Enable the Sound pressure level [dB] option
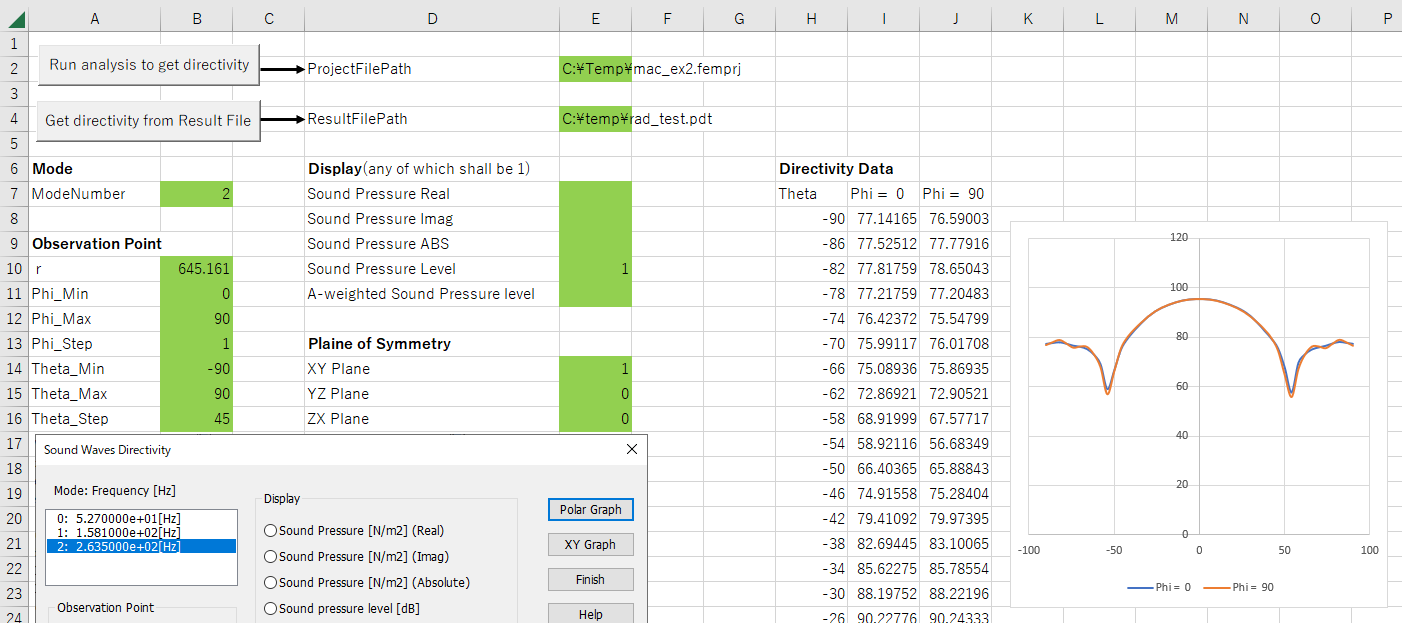 tap(270, 608)
